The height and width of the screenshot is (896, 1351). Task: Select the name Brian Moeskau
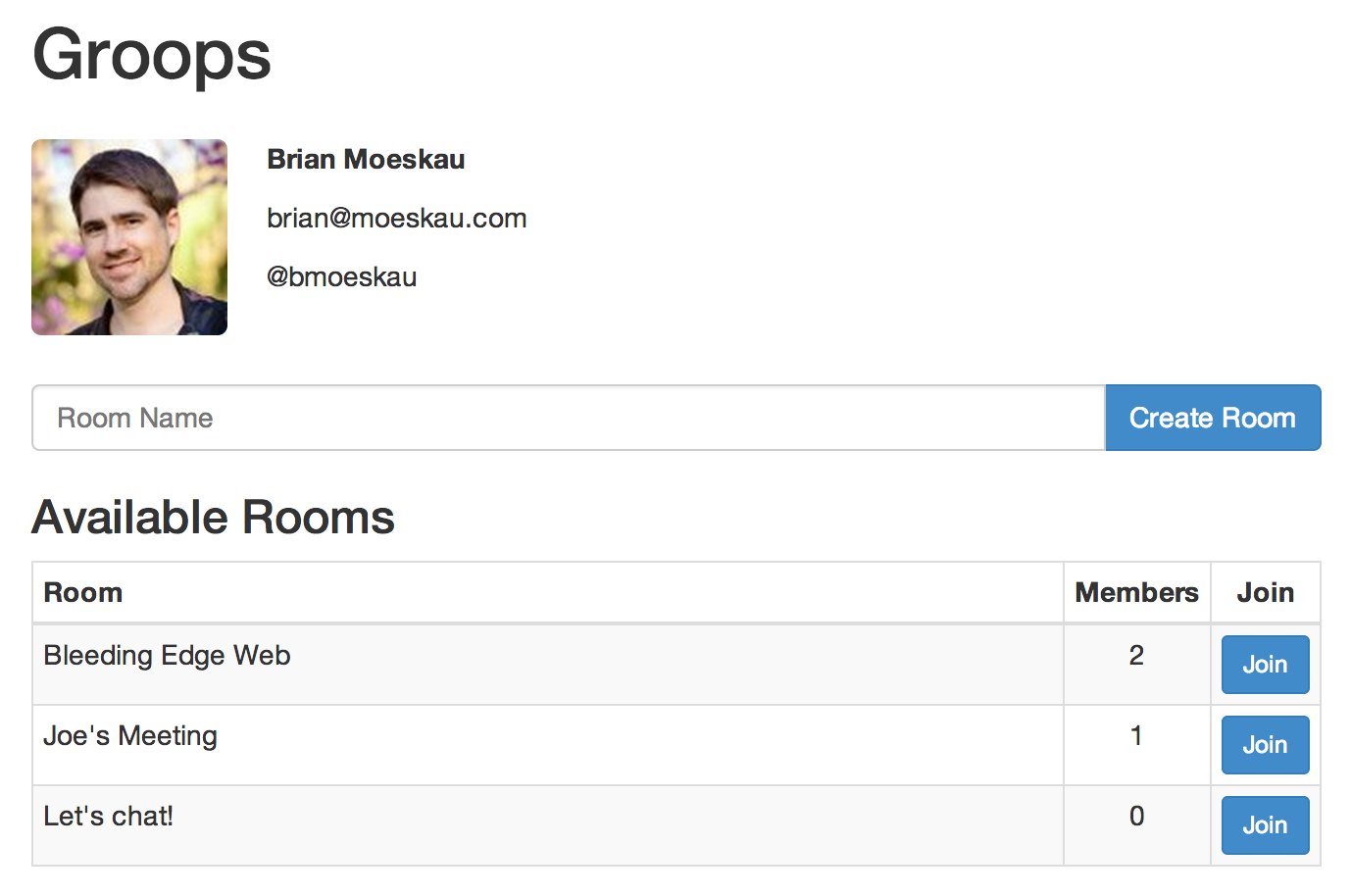tap(366, 159)
